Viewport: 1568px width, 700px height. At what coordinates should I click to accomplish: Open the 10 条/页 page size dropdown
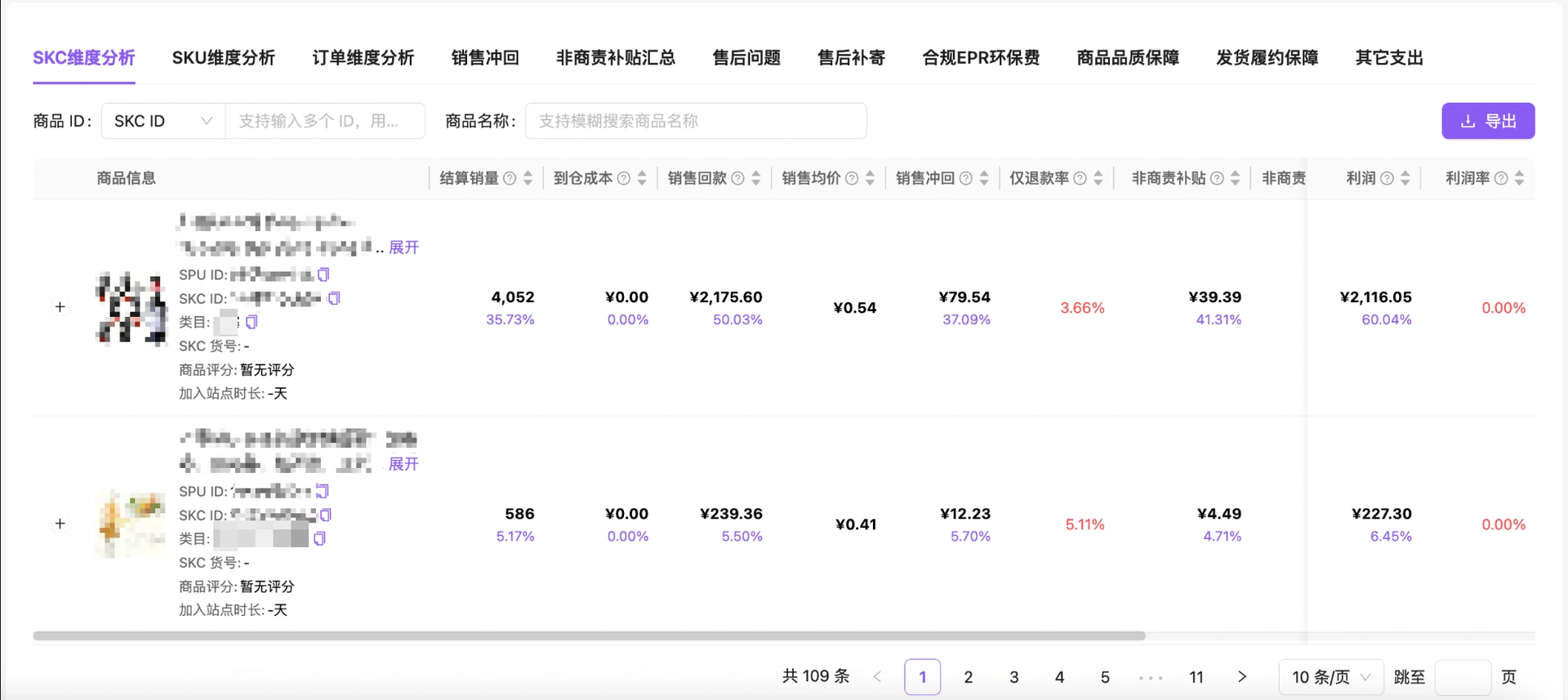click(1331, 676)
